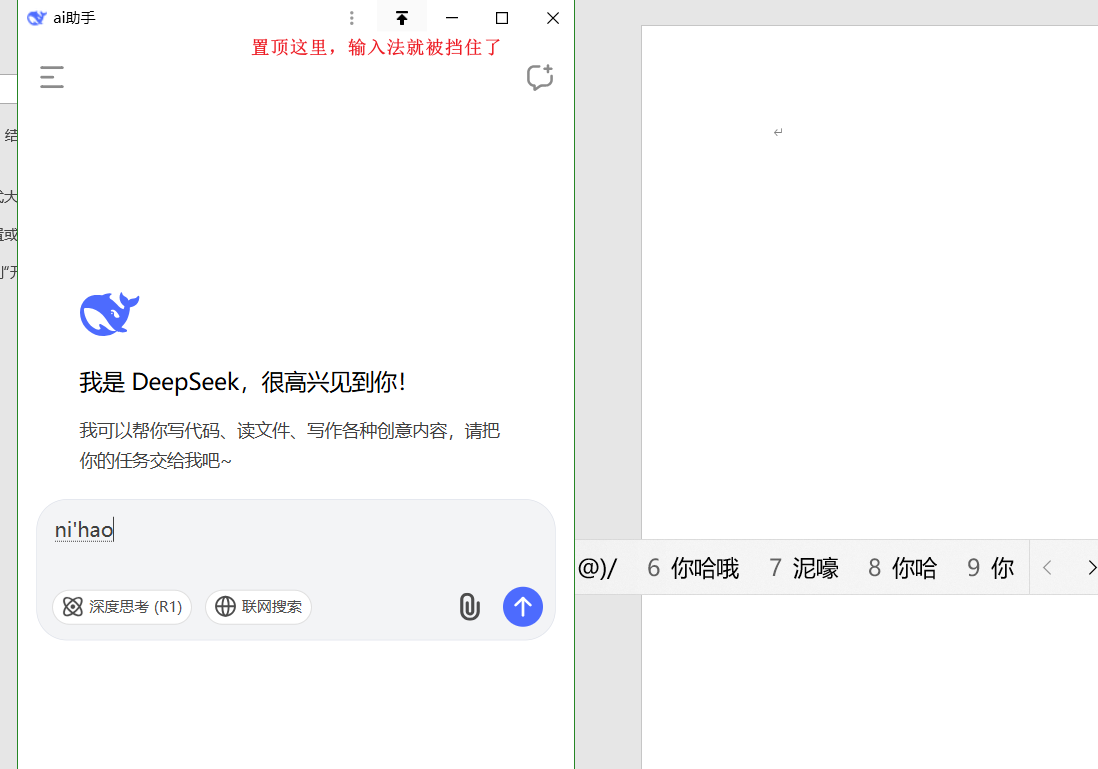Toggle 联网搜索 web search mode
This screenshot has width=1098, height=769.
click(x=258, y=607)
